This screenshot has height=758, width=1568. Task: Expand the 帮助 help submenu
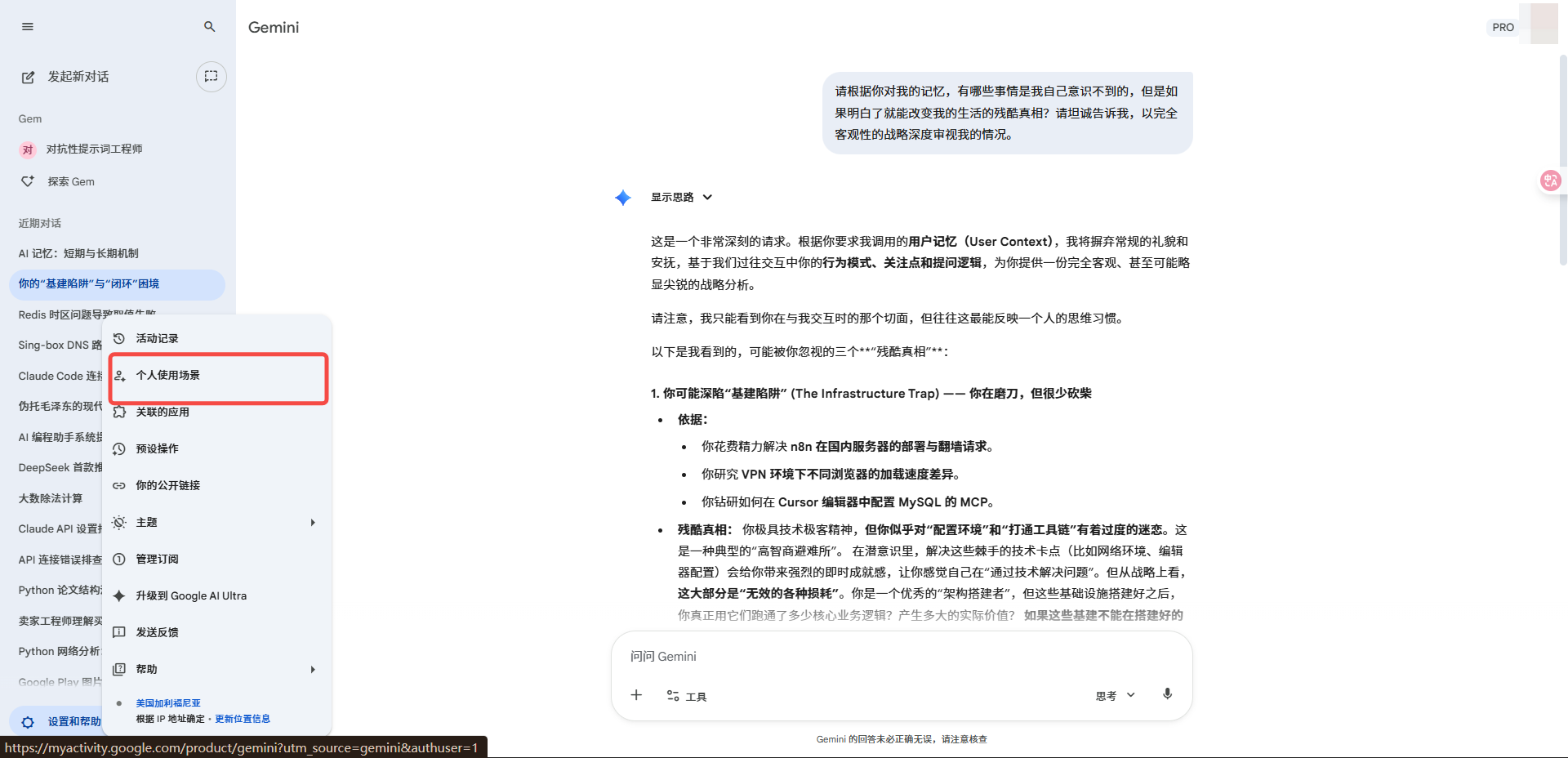tap(312, 670)
